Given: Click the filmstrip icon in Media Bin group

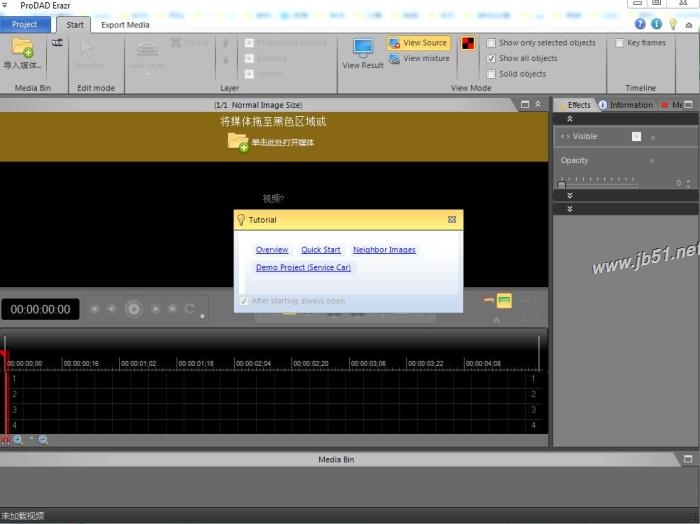Looking at the screenshot, I should 57,42.
